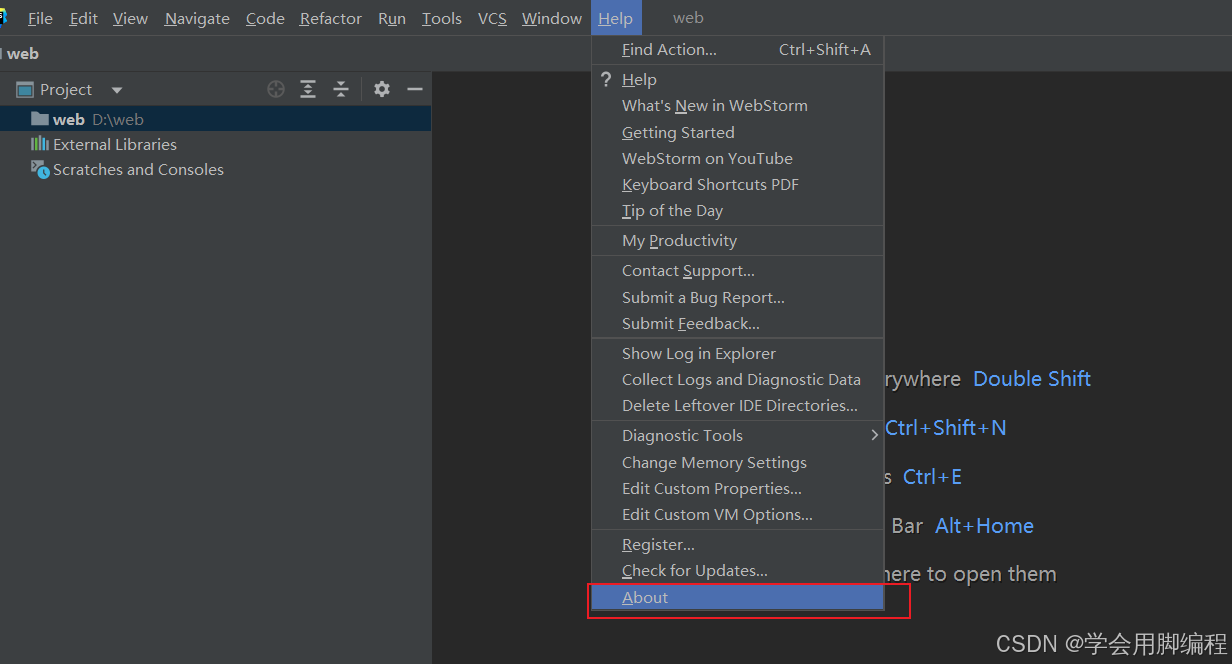Select Getting Started menu entry
1232x664 pixels.
coord(737,132)
